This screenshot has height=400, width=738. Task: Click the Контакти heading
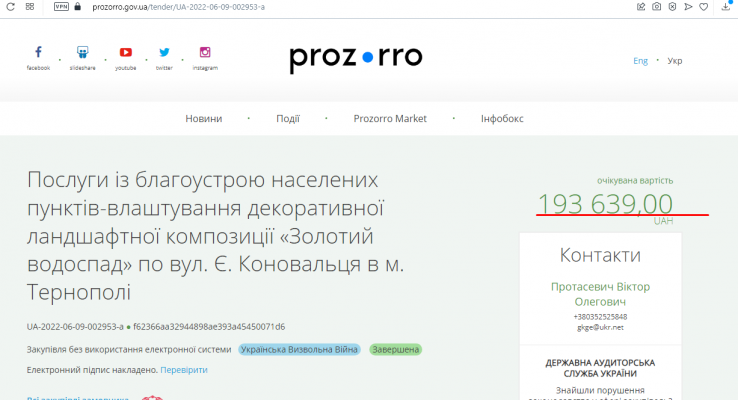coord(600,255)
